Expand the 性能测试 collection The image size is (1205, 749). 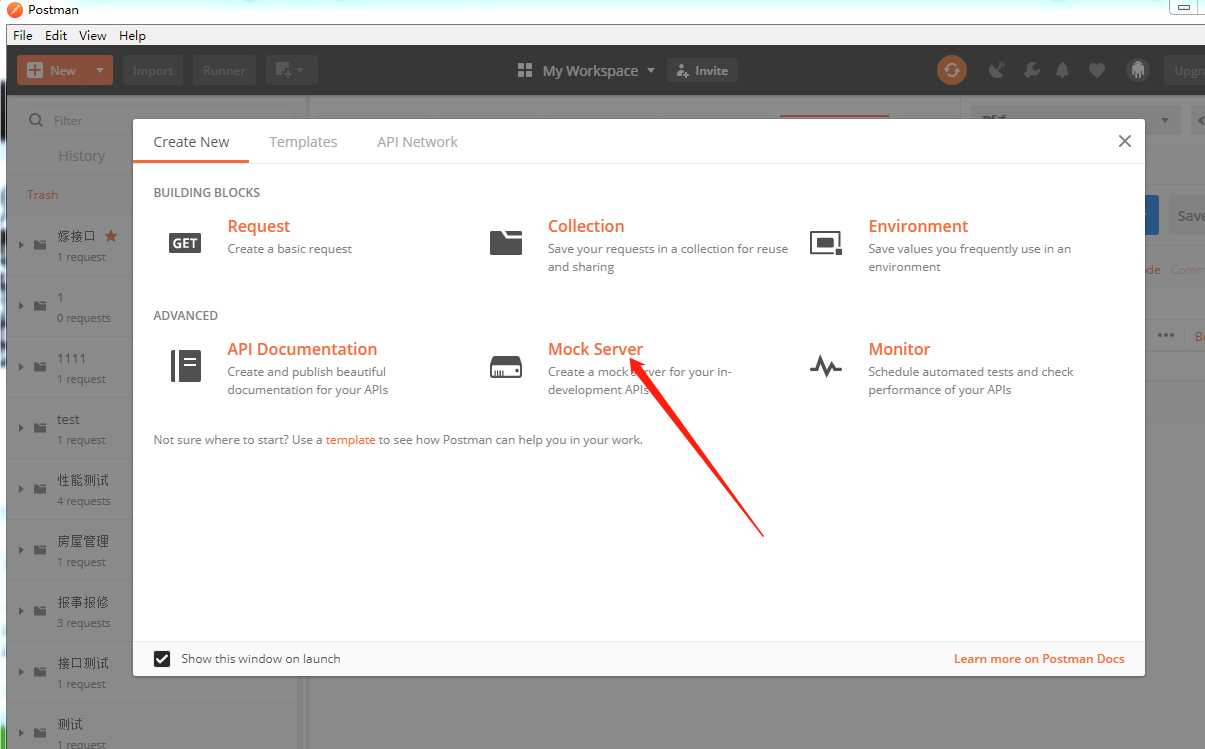[21, 489]
